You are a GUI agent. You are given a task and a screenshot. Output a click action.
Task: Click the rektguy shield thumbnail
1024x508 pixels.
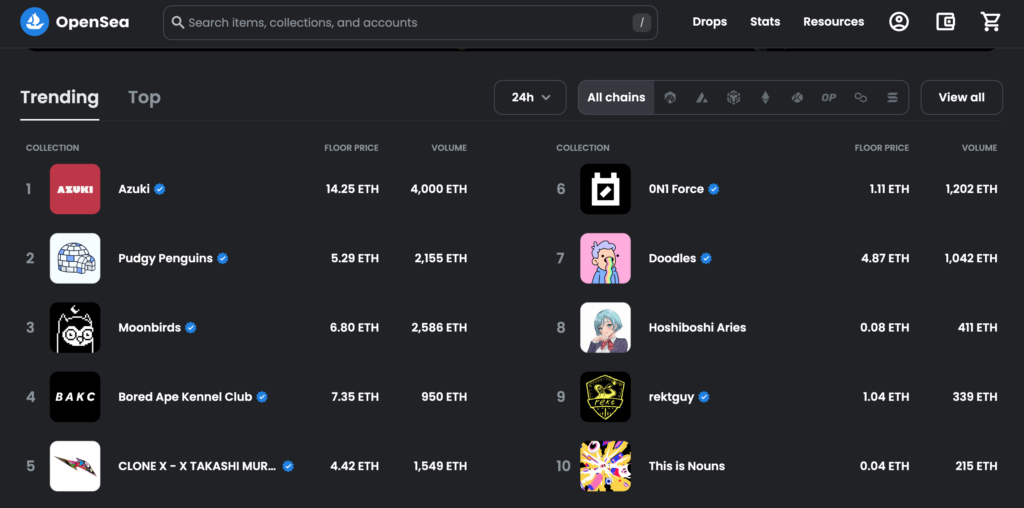(x=605, y=397)
